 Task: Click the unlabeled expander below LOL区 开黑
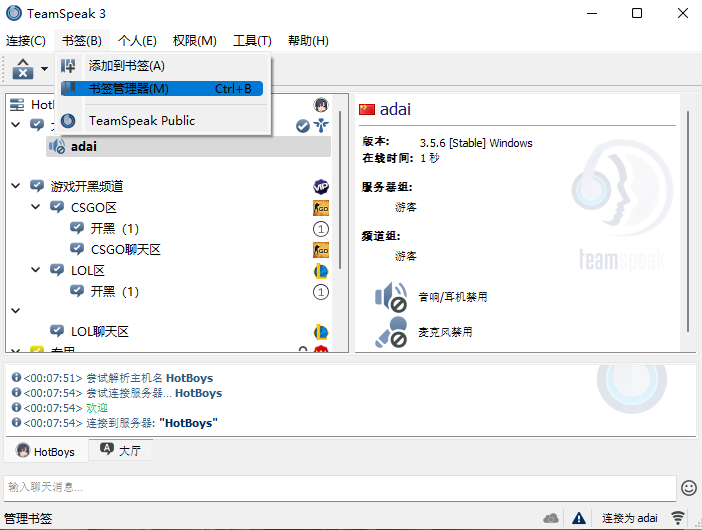click(16, 311)
